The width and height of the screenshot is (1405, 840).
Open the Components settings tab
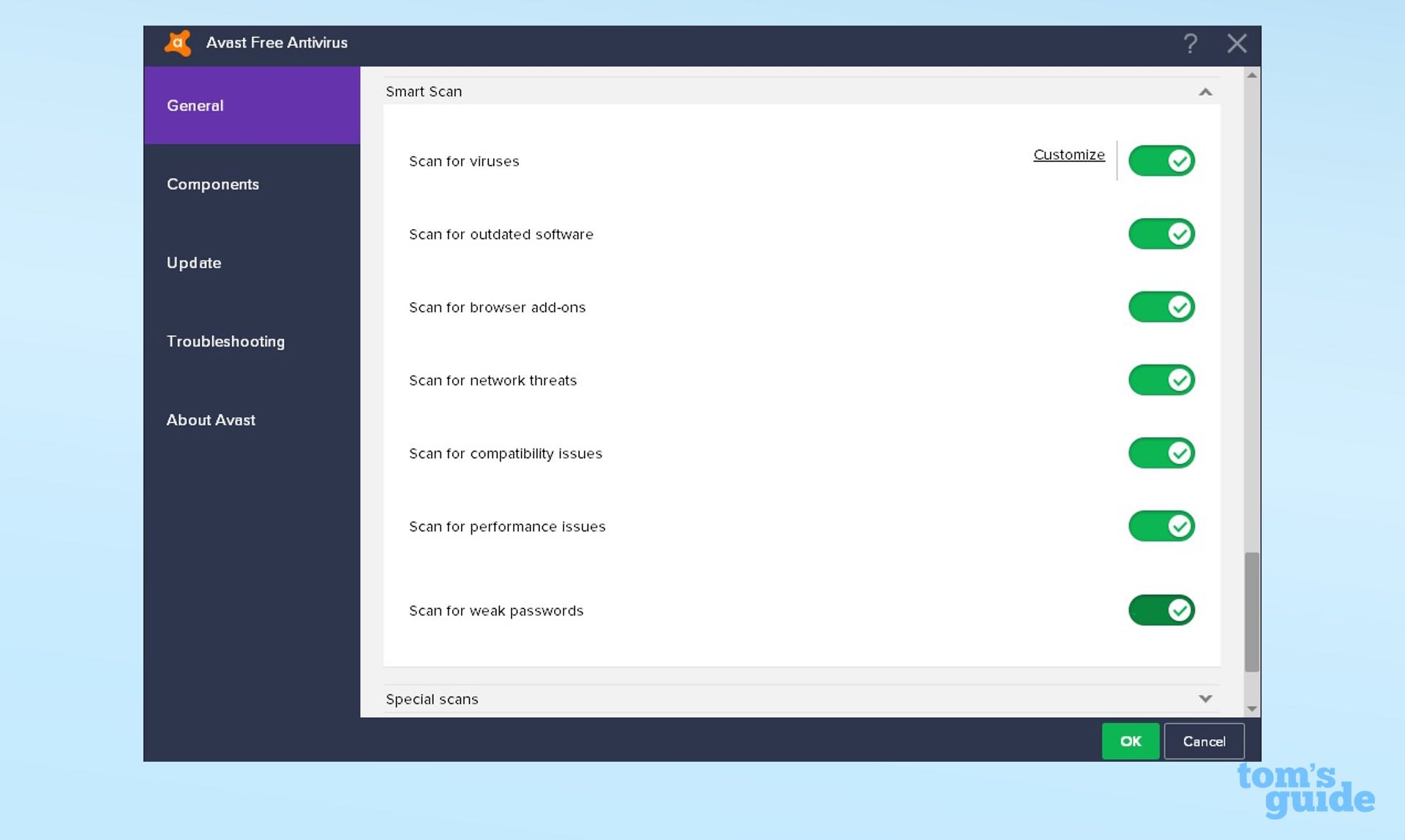(213, 184)
